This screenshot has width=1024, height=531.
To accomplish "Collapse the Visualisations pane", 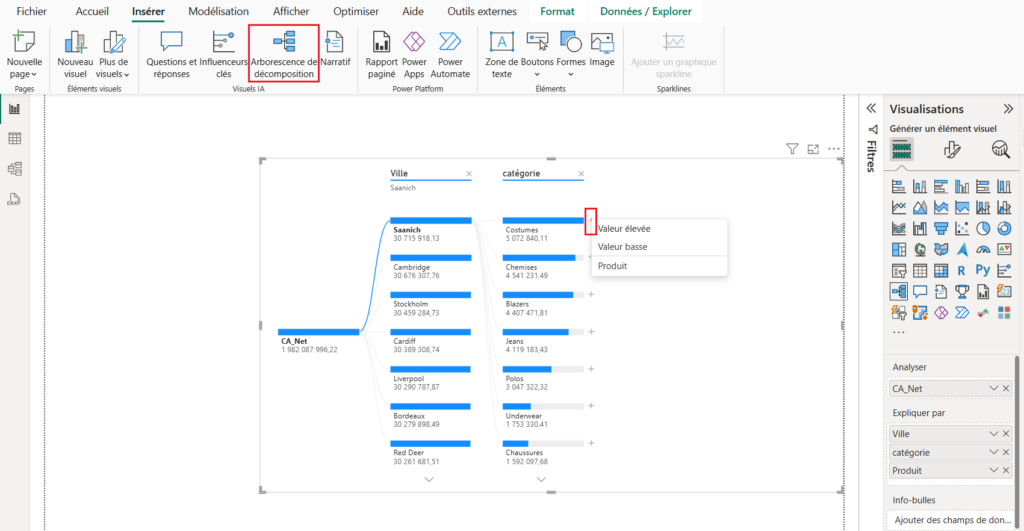I will (1008, 109).
